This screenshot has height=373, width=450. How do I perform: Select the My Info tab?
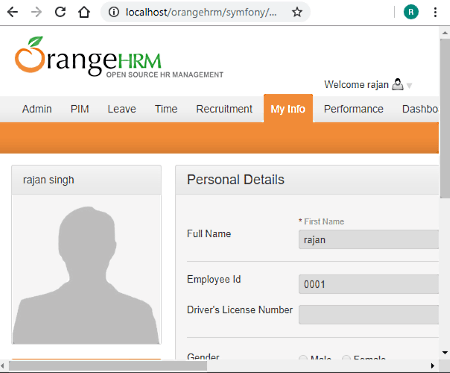pos(288,109)
